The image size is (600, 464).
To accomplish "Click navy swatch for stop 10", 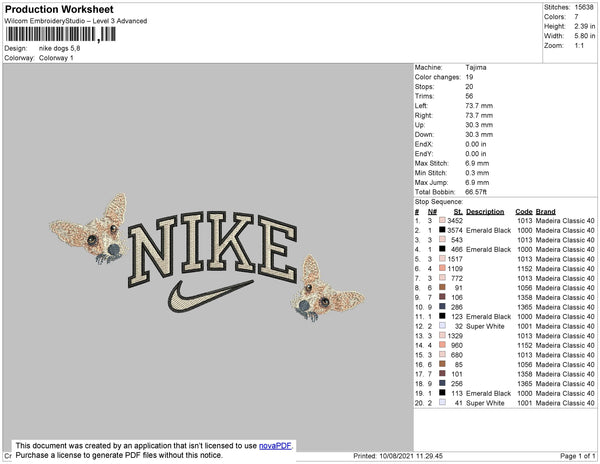I will tap(442, 306).
